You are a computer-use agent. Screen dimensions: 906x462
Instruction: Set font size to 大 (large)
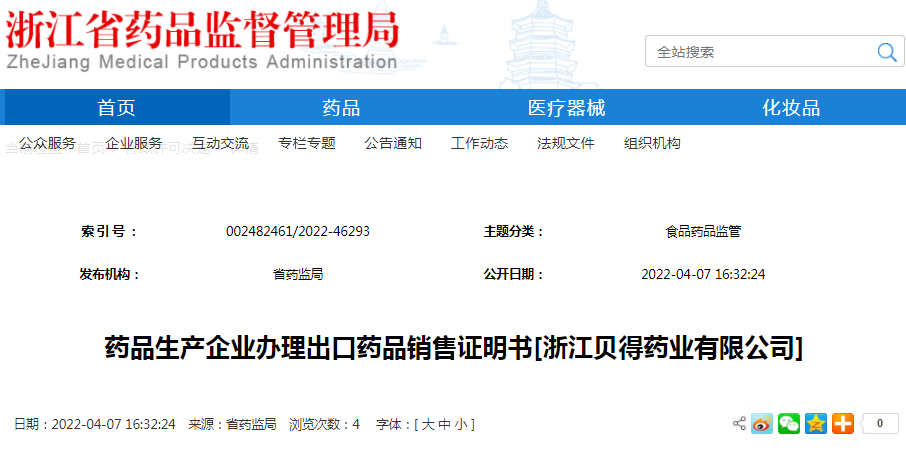pos(428,424)
